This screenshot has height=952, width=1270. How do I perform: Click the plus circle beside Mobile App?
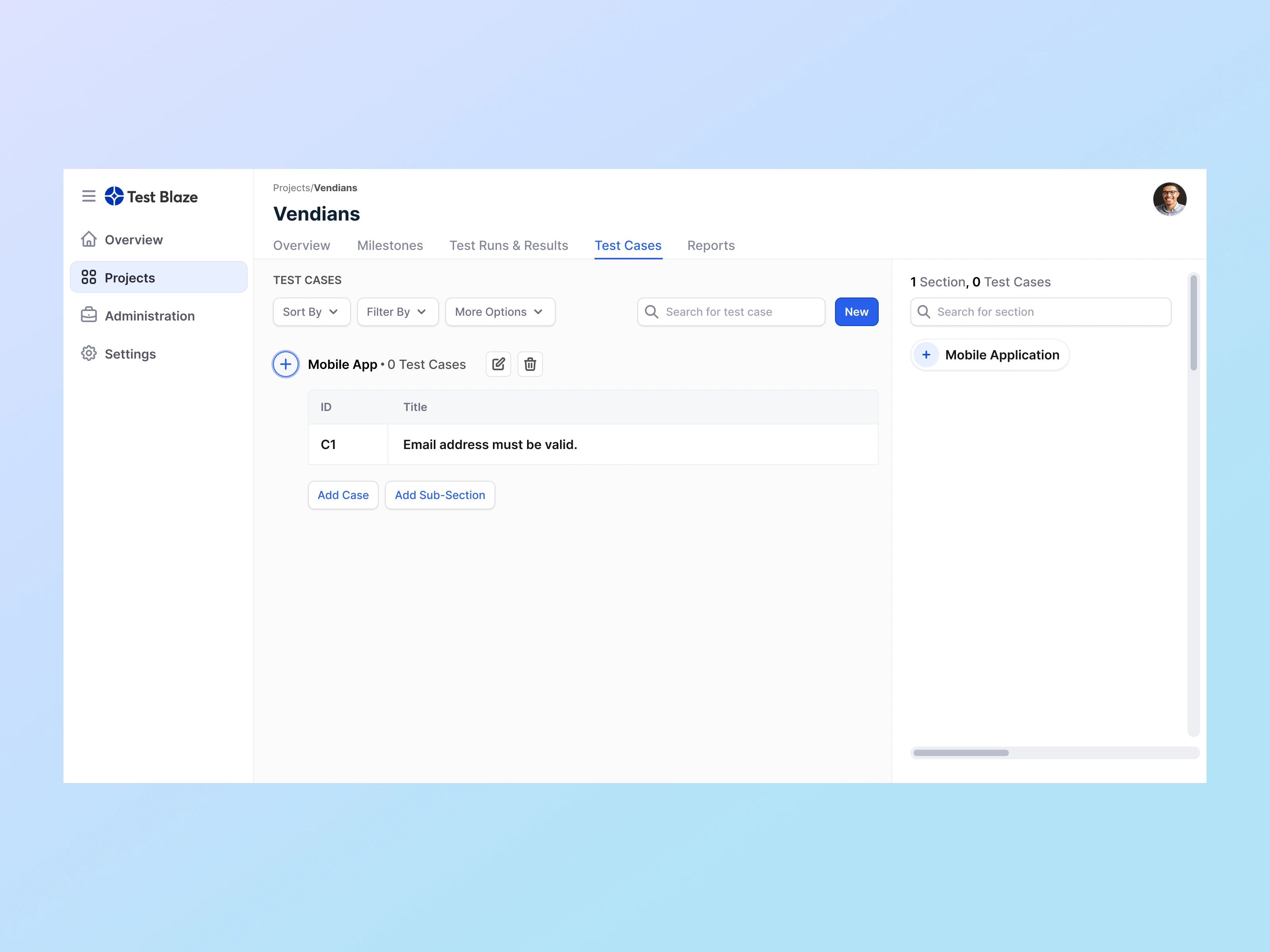(285, 365)
